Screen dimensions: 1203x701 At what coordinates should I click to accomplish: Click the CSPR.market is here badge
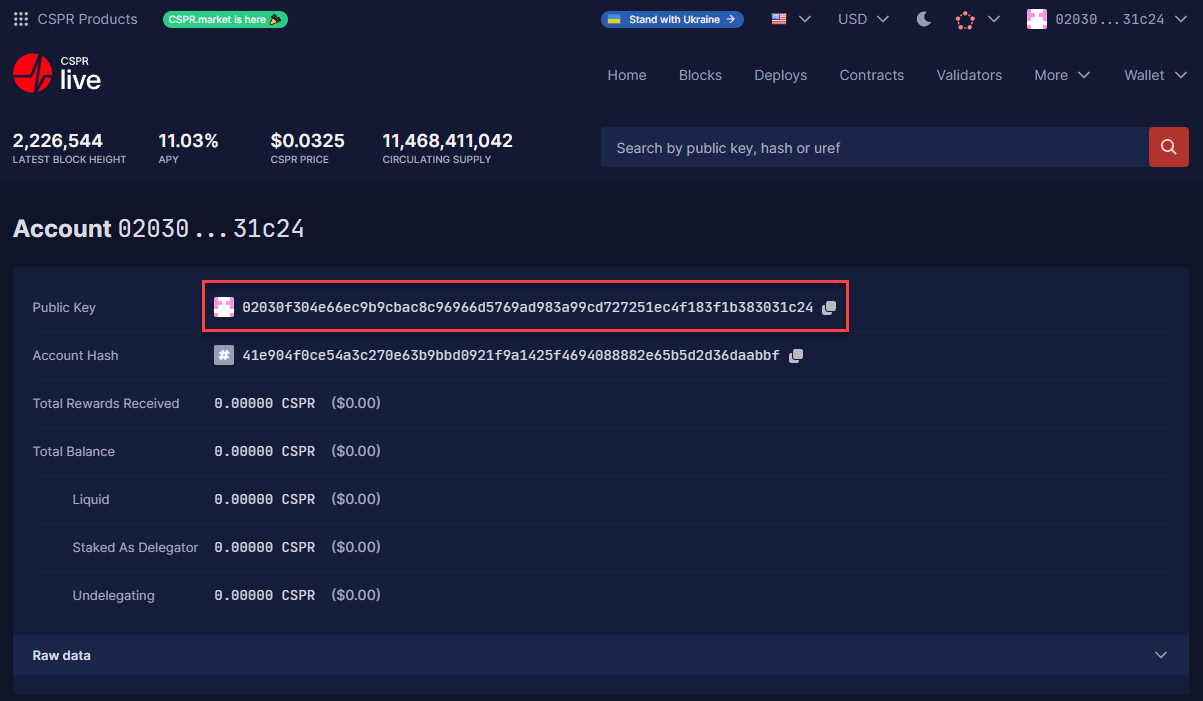point(225,19)
